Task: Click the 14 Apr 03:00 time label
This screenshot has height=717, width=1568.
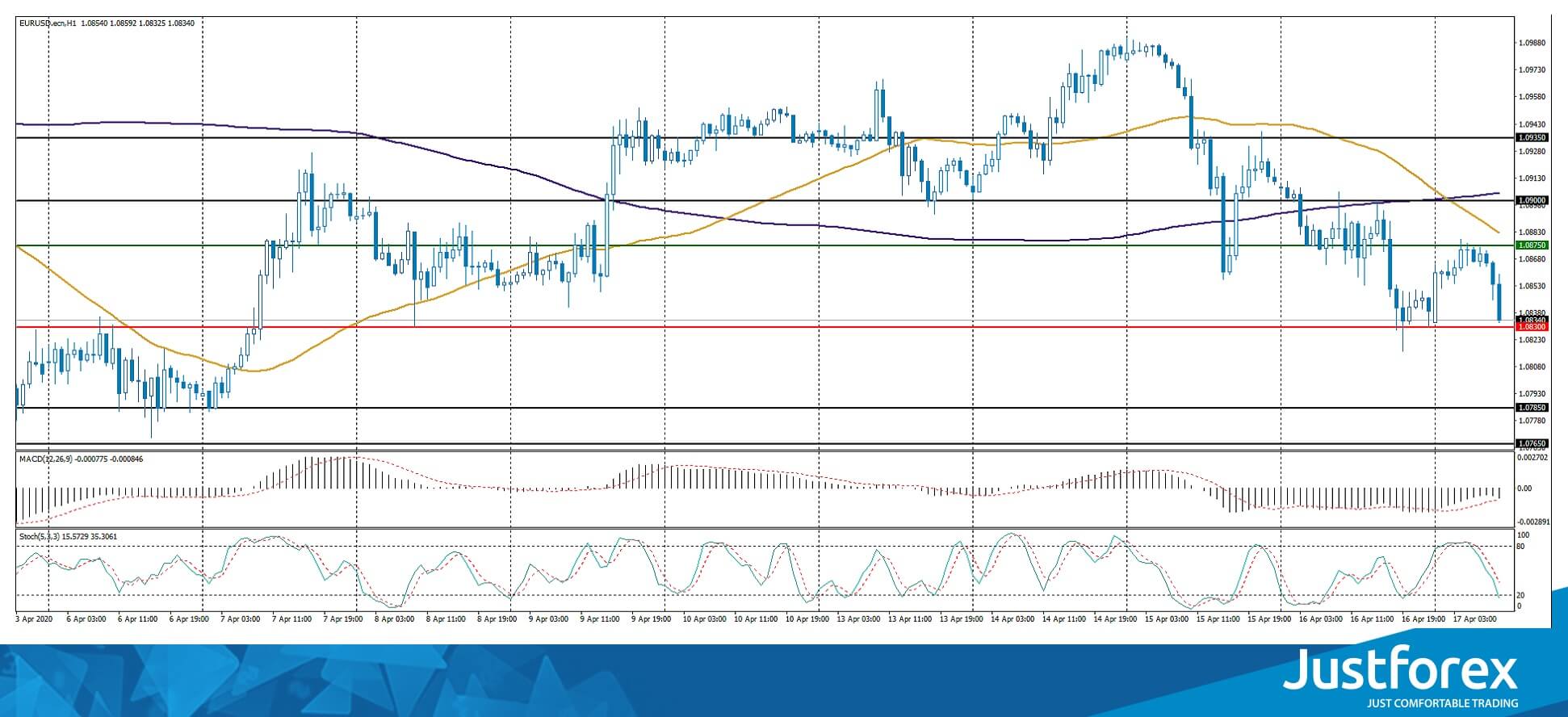Action: point(1014,619)
